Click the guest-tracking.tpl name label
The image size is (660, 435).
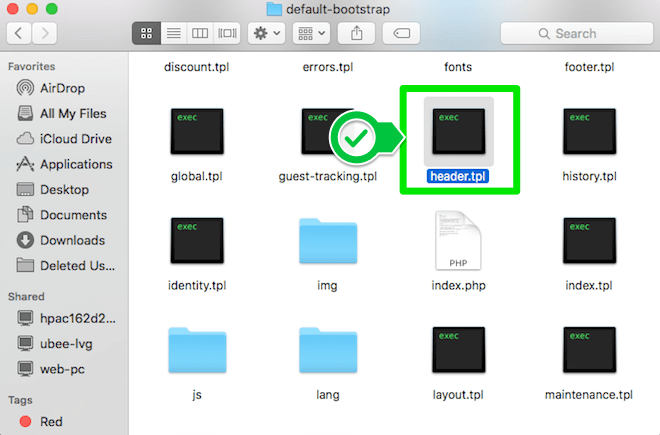[327, 176]
